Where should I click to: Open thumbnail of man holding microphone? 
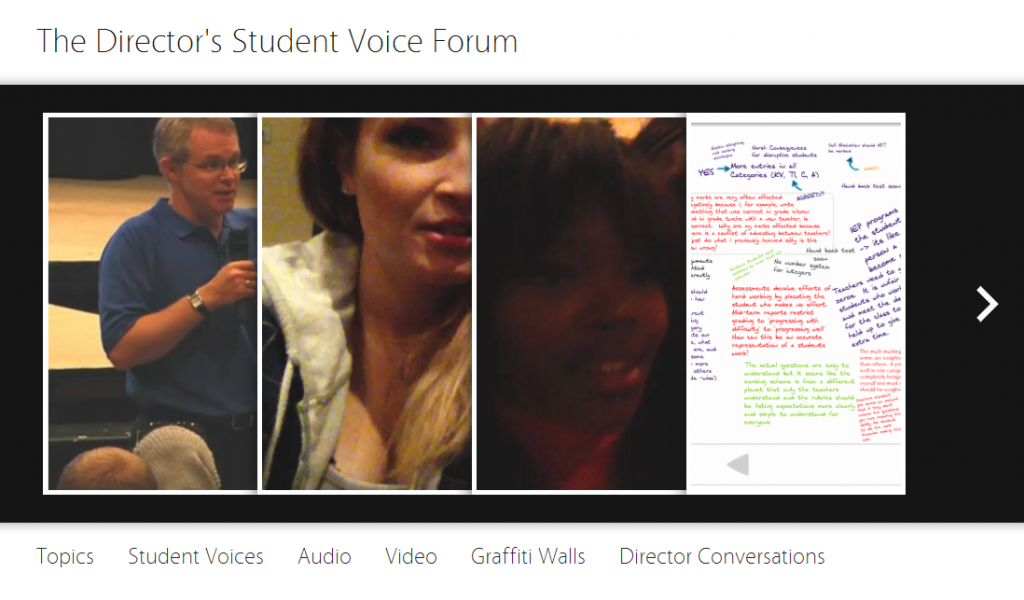tap(152, 304)
